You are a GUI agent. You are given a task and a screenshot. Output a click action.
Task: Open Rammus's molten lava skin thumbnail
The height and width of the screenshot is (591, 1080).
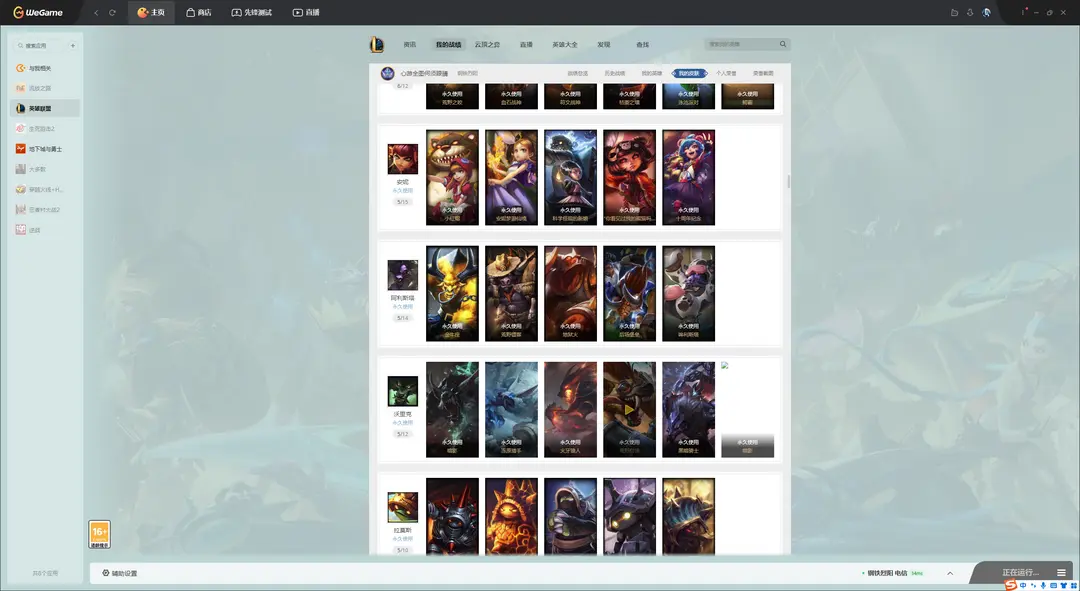click(x=511, y=517)
